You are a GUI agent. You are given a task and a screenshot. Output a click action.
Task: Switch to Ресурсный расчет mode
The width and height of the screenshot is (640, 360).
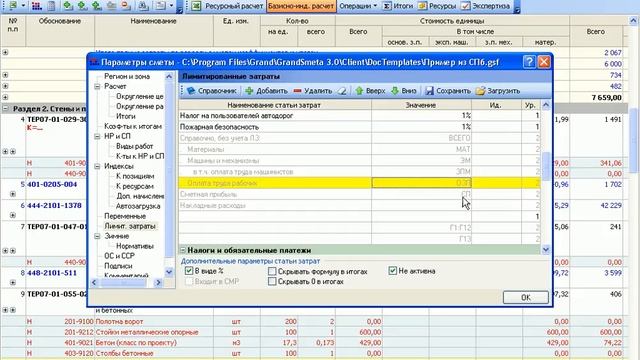(x=234, y=6)
